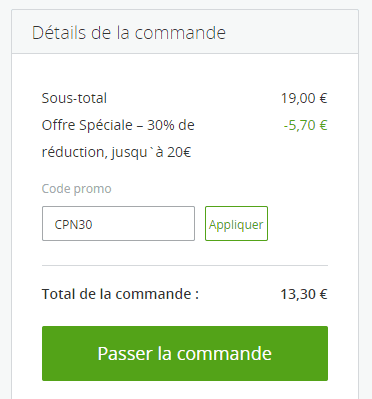Click the réduction, jusqu`à 20€ line
This screenshot has height=399, width=372.
point(116,152)
